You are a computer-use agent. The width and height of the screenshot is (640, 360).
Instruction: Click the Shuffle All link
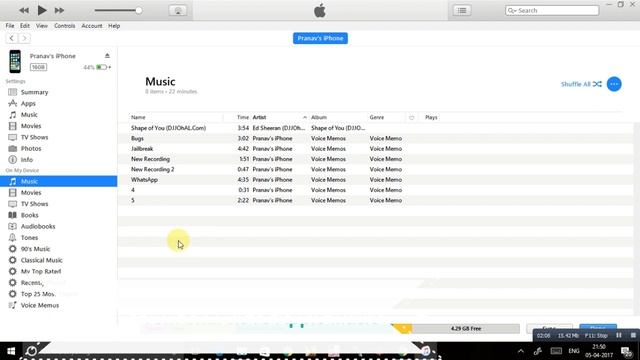[x=581, y=84]
